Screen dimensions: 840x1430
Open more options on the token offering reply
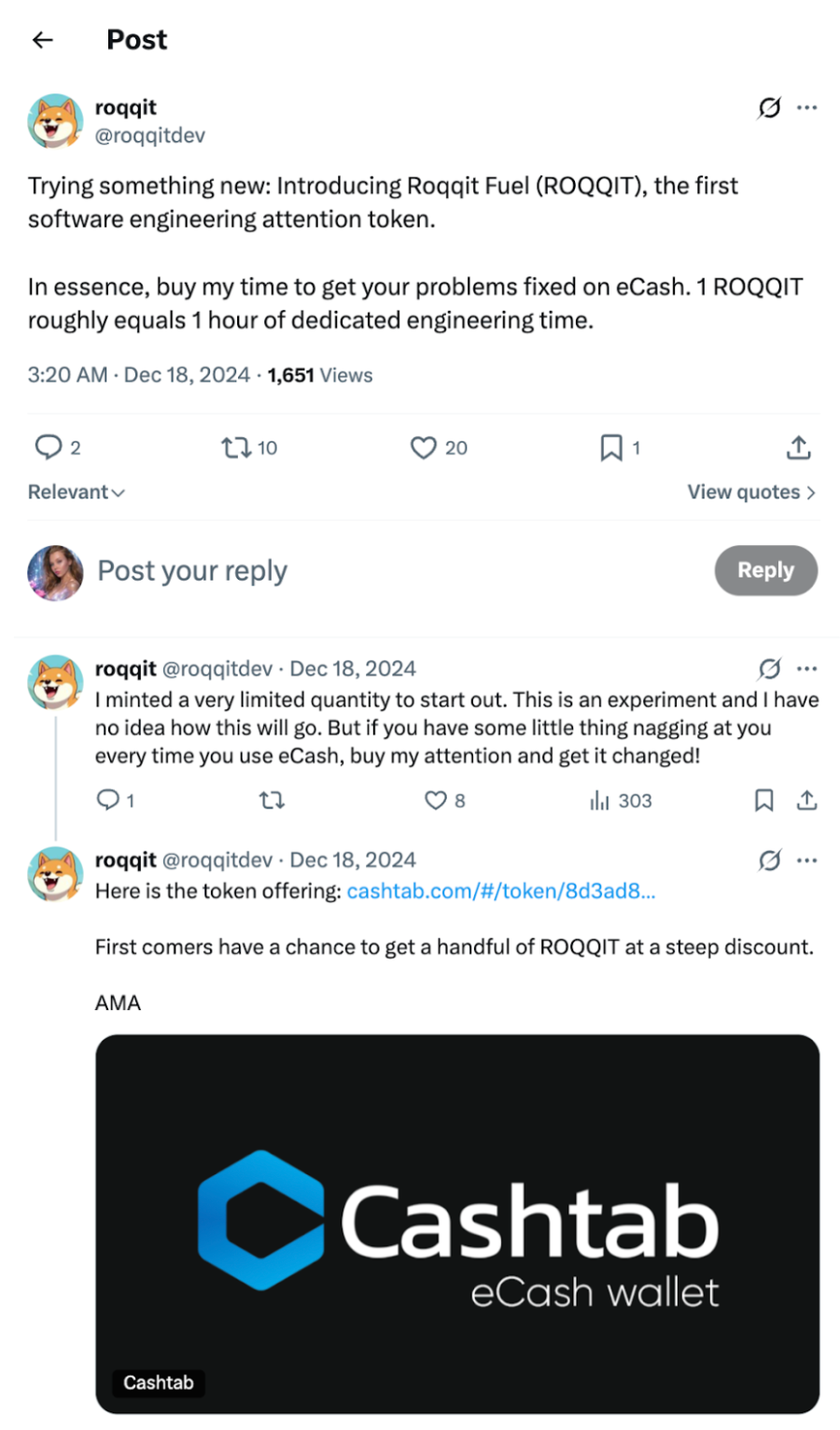coord(806,860)
